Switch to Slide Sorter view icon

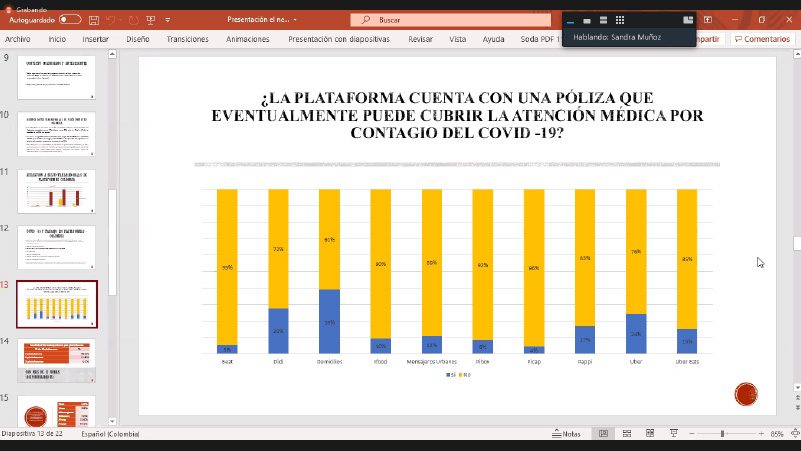627,434
